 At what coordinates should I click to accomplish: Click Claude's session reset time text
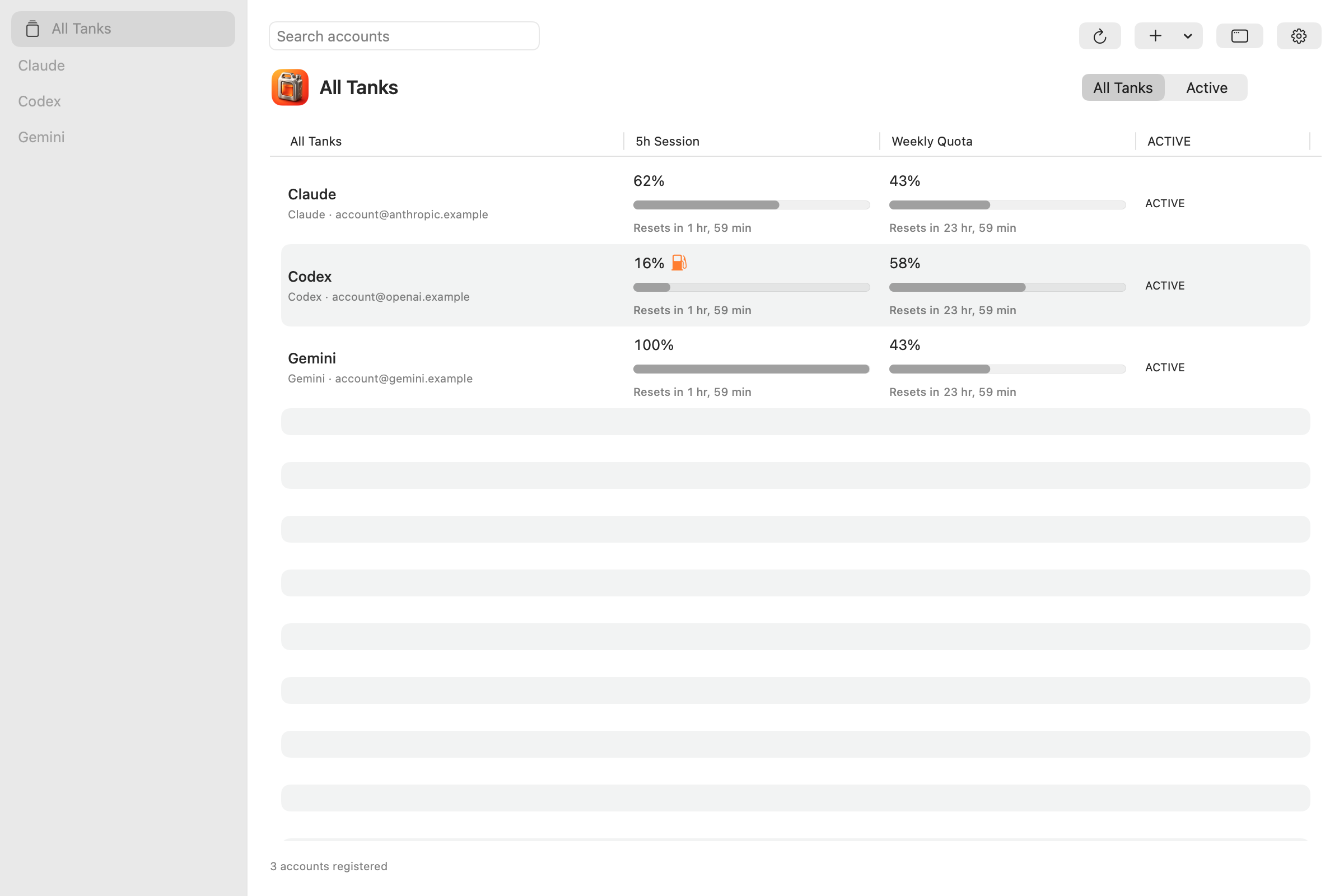[x=692, y=228]
